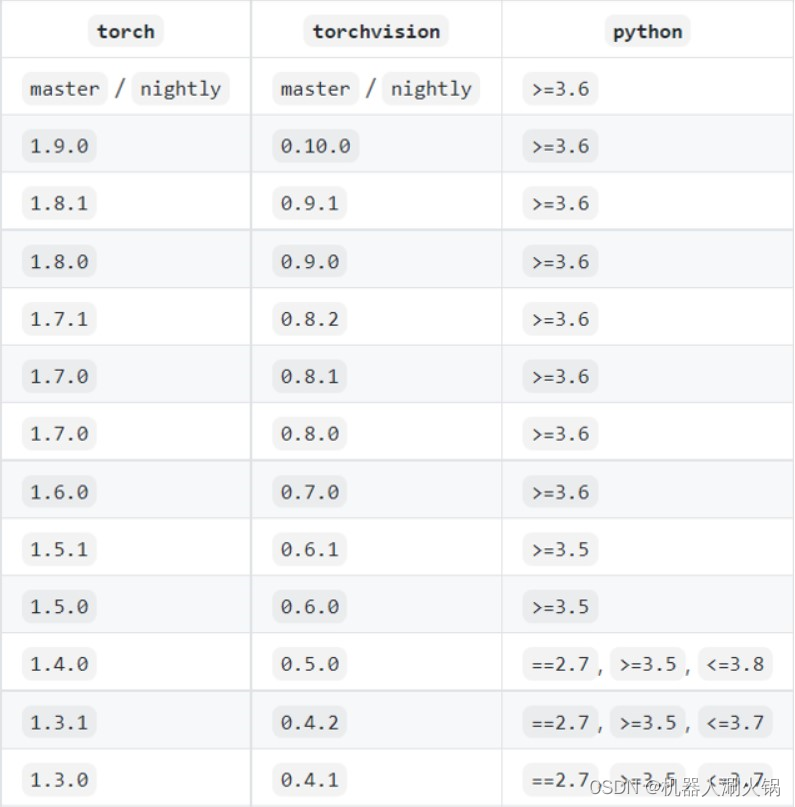Image resolution: width=795 pixels, height=807 pixels.
Task: Click the python column header
Action: pos(647,31)
